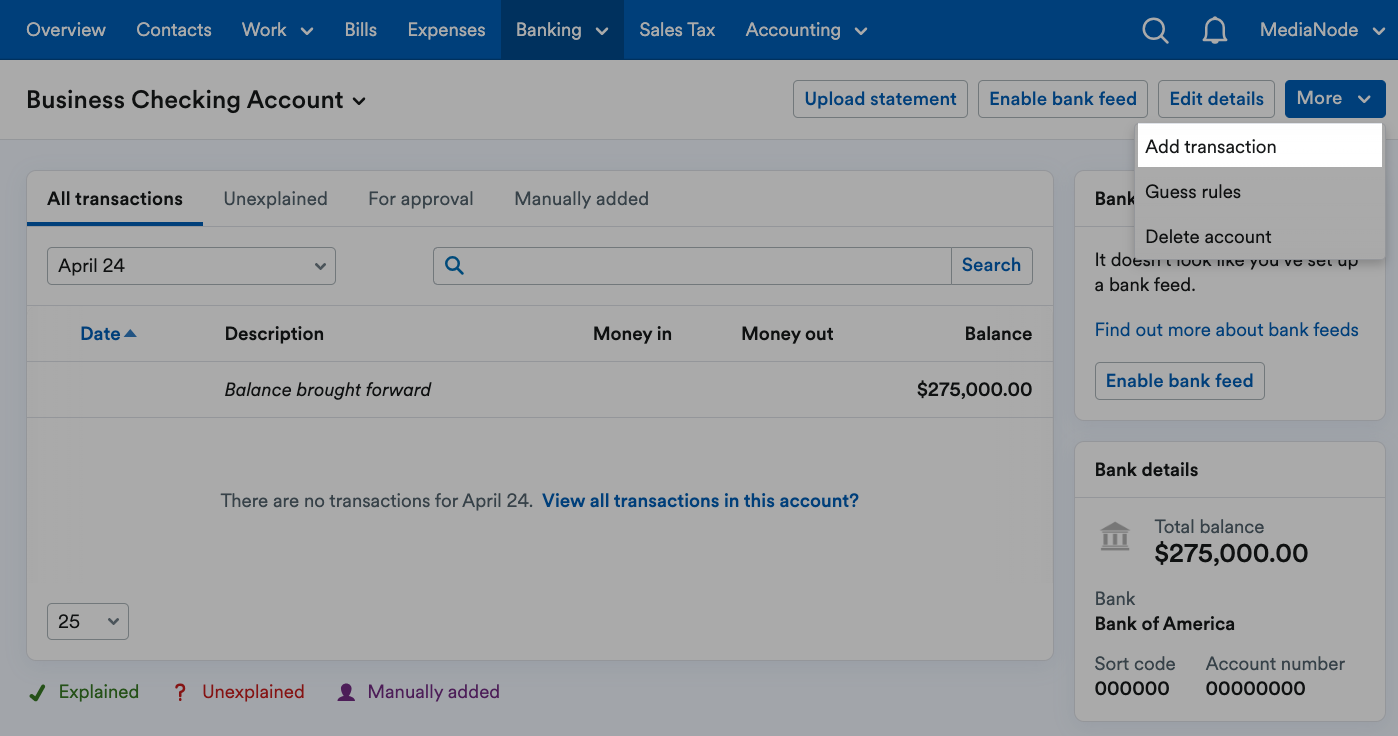Choose Guess rules from the More menu
1398x736 pixels.
(1195, 191)
